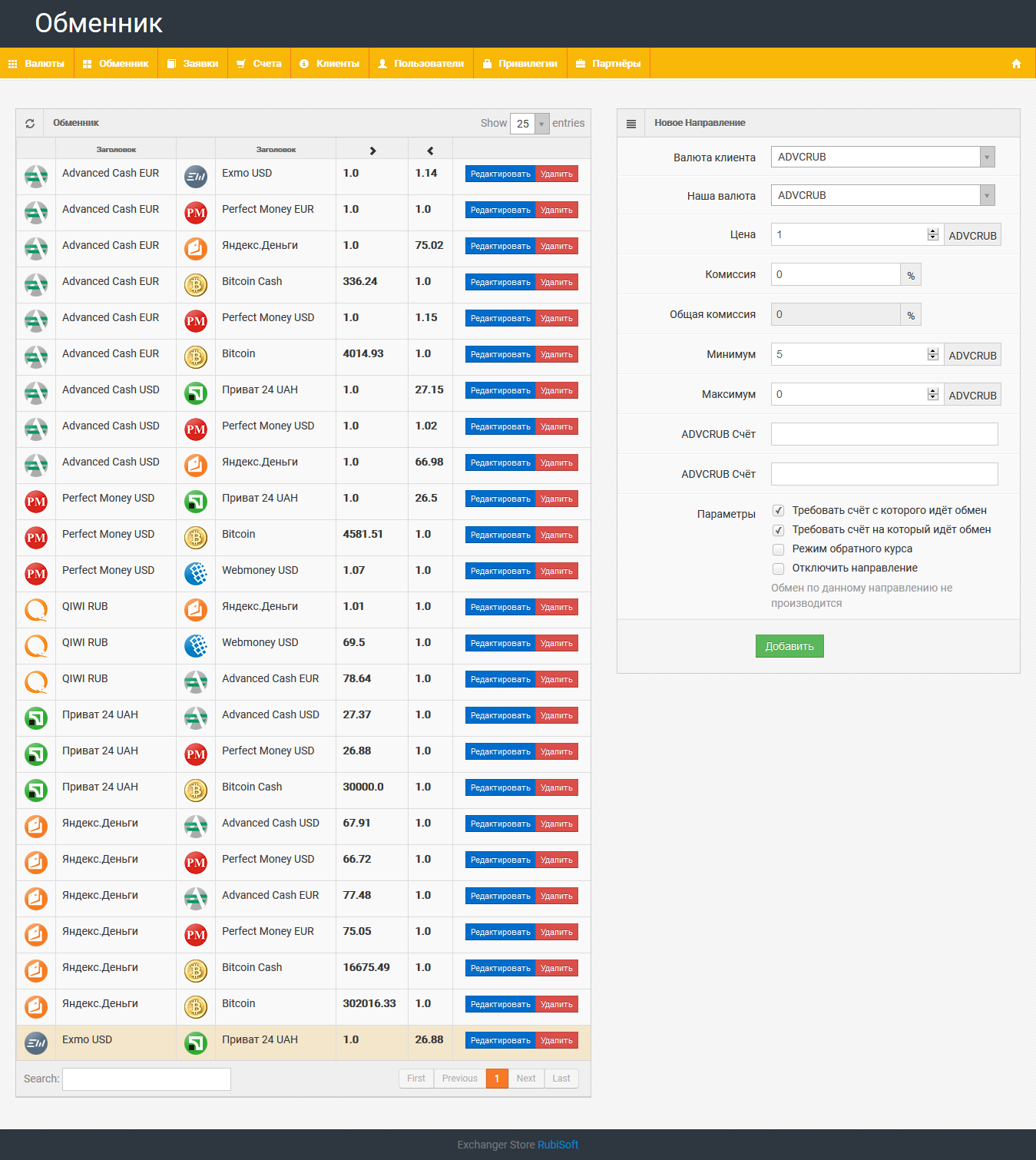
Task: Click the Обменник site title
Action: [98, 24]
